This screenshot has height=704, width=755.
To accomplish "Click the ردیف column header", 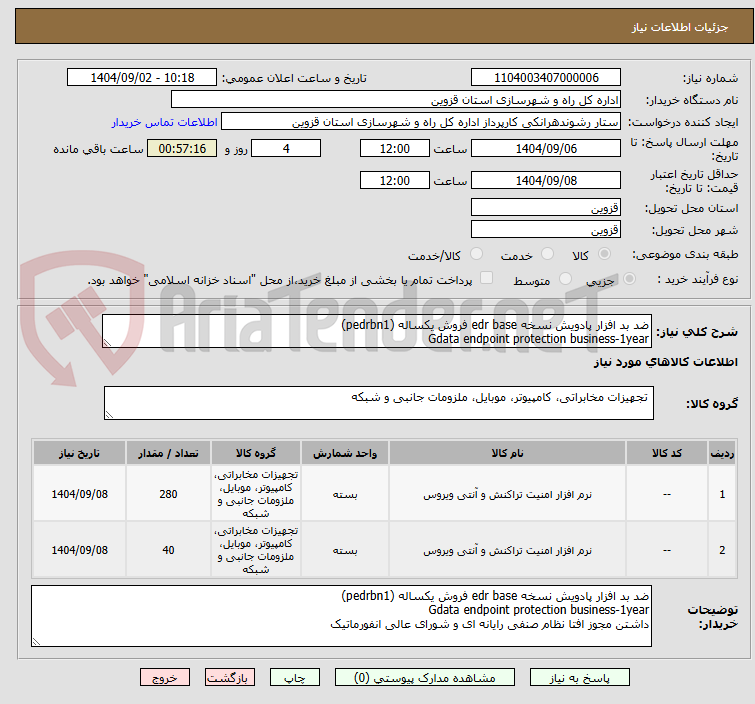I will point(722,453).
